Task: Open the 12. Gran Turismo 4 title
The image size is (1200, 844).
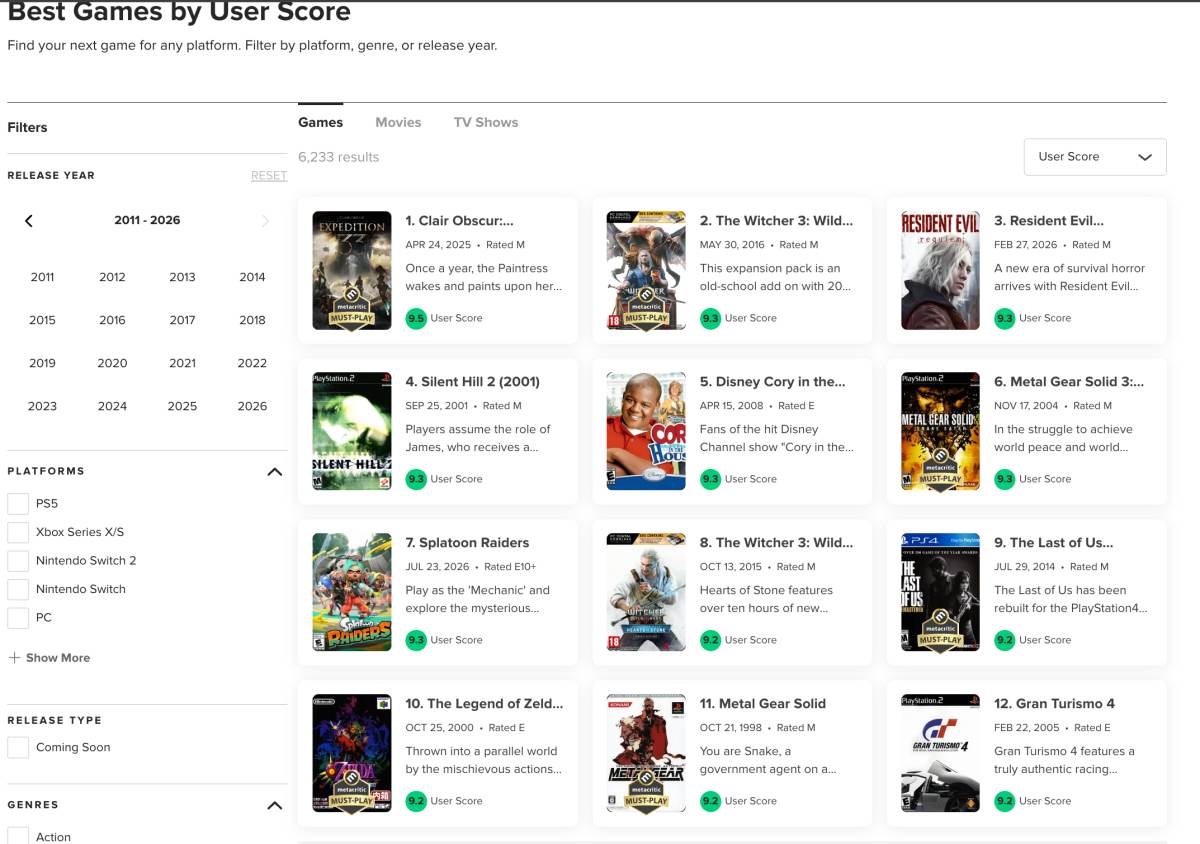Action: coord(1054,704)
